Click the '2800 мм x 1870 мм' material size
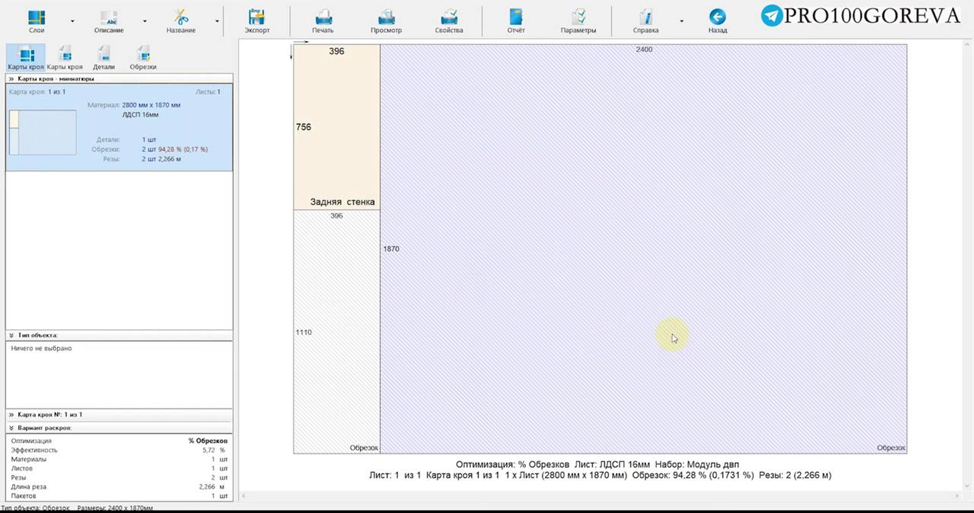 pos(151,105)
